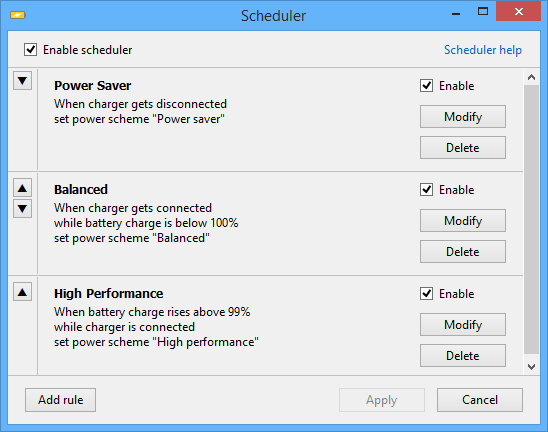548x432 pixels.
Task: Cancel the scheduler changes
Action: 480,400
